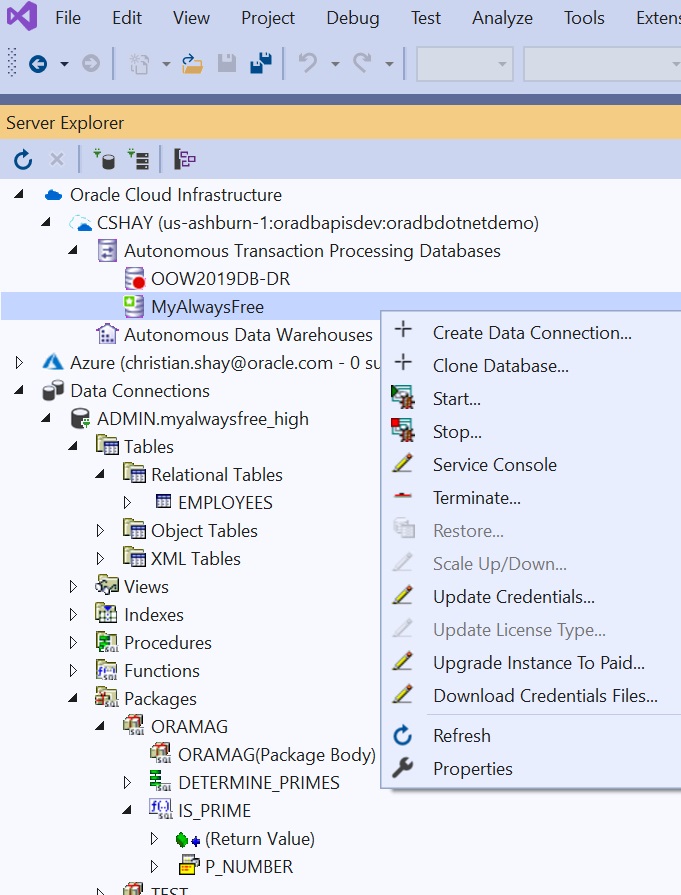Click the tree diagram icon in Server Explorer toolbar
Image resolution: width=681 pixels, height=895 pixels.
[x=184, y=159]
